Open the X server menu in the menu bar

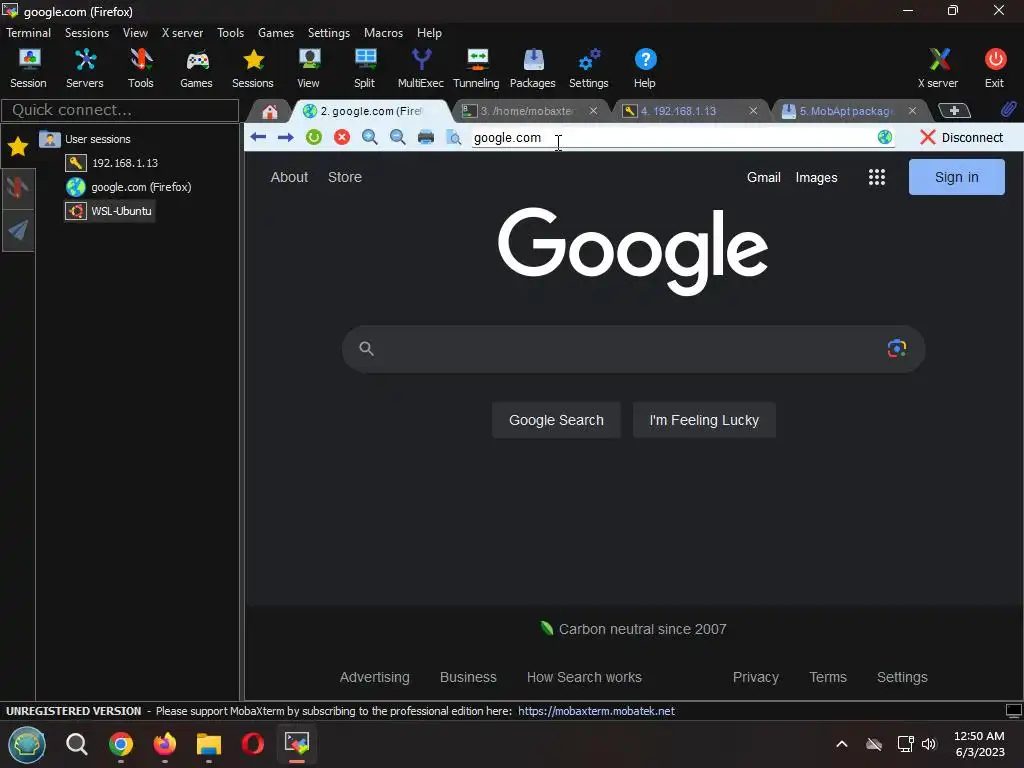point(182,33)
